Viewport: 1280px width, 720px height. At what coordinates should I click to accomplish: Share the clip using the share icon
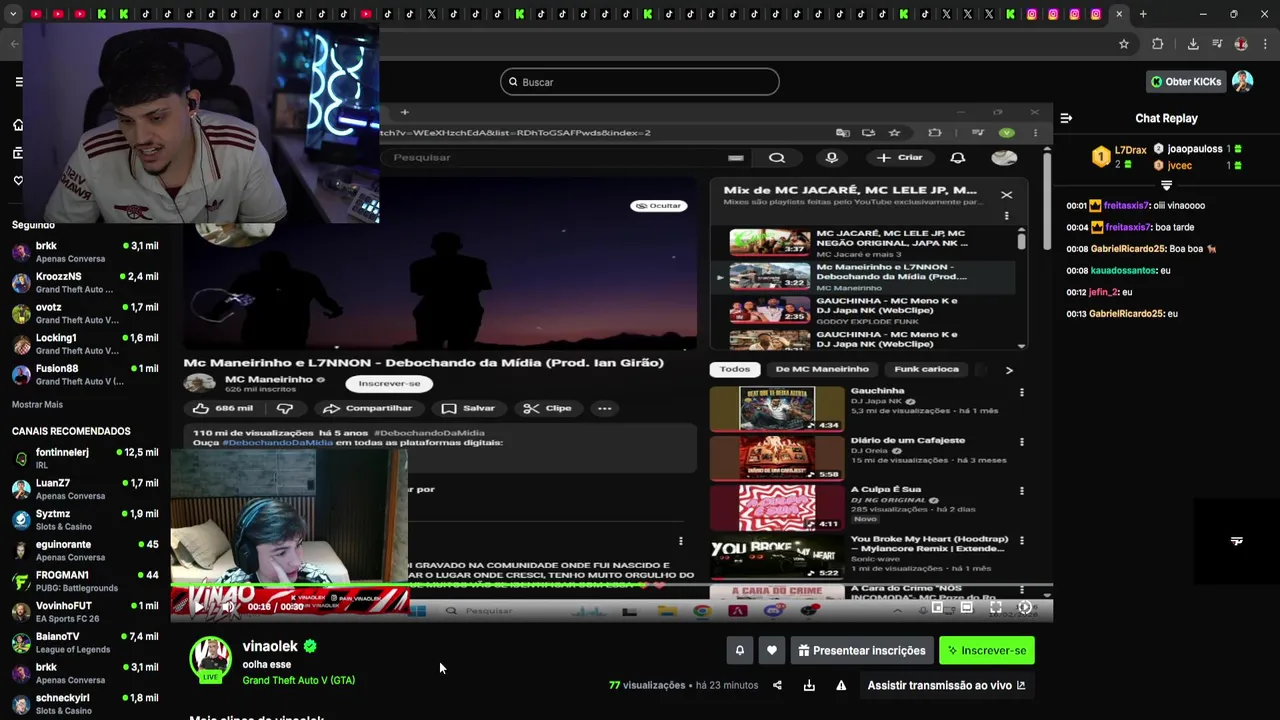777,685
